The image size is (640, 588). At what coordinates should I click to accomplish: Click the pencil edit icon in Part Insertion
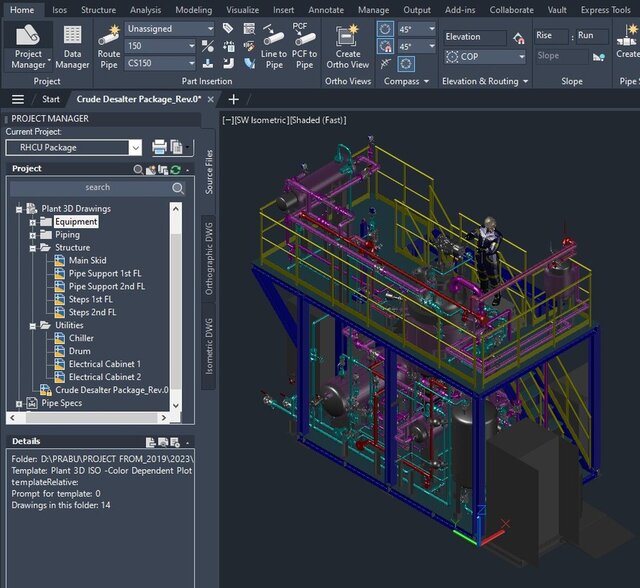click(249, 46)
